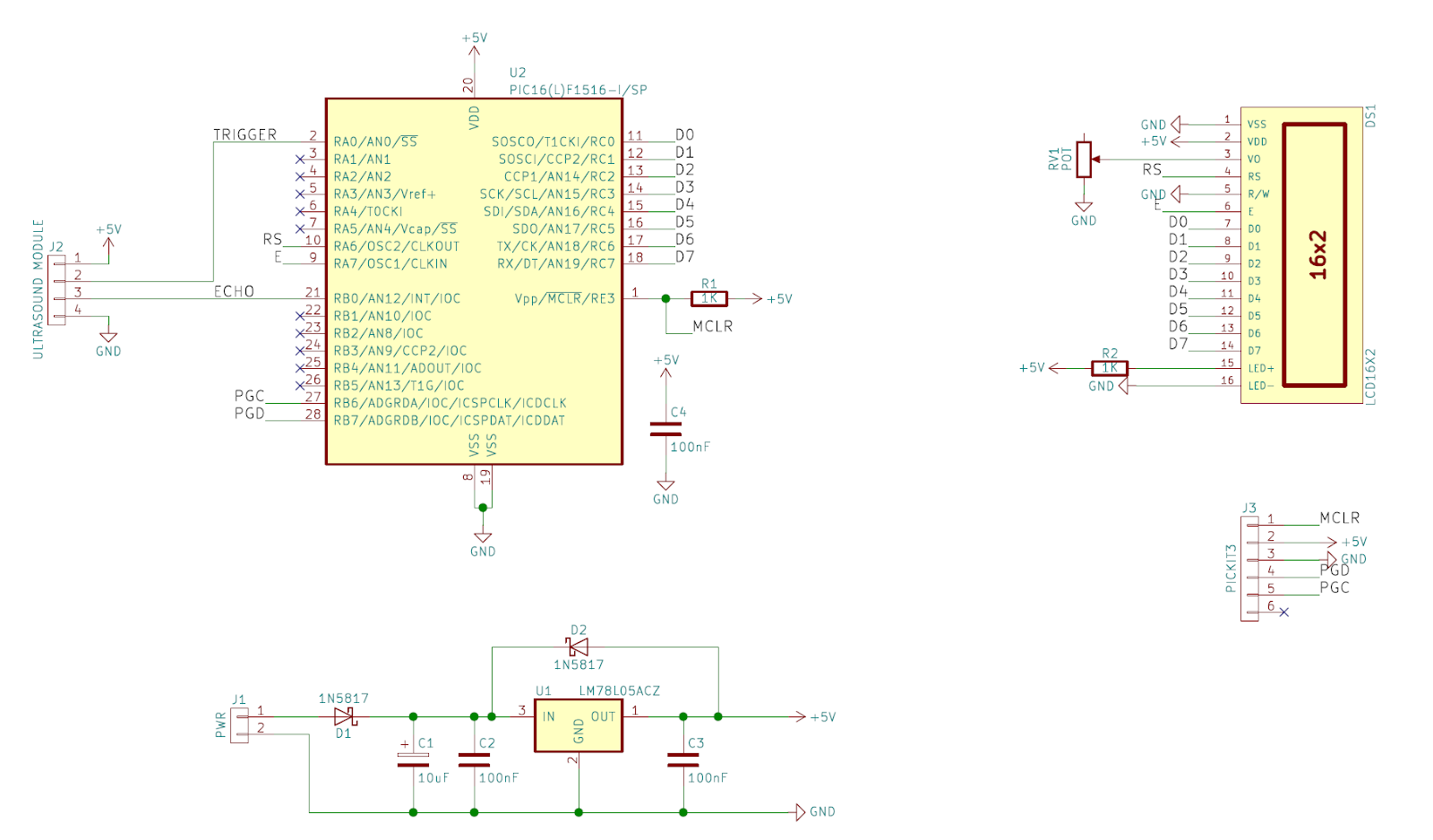Click the 16x2 LCD display block
The height and width of the screenshot is (840, 1433).
(1302, 255)
